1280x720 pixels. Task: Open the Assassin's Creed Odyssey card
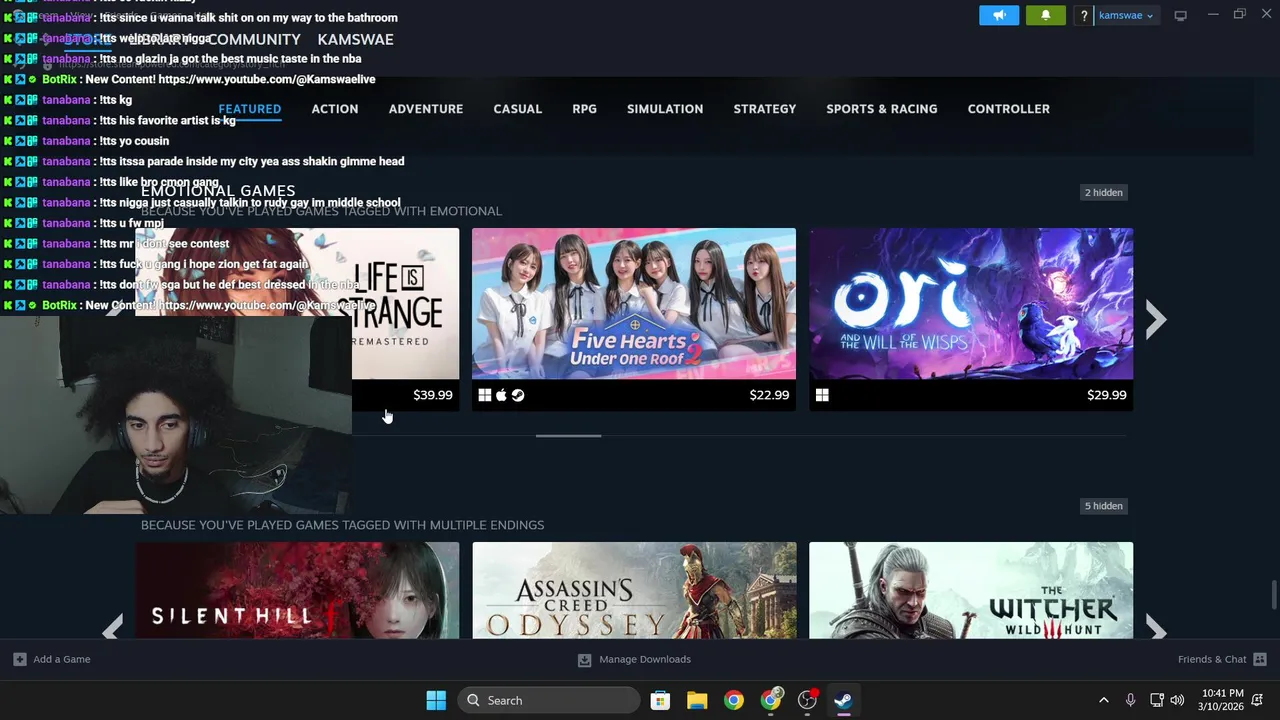(634, 590)
